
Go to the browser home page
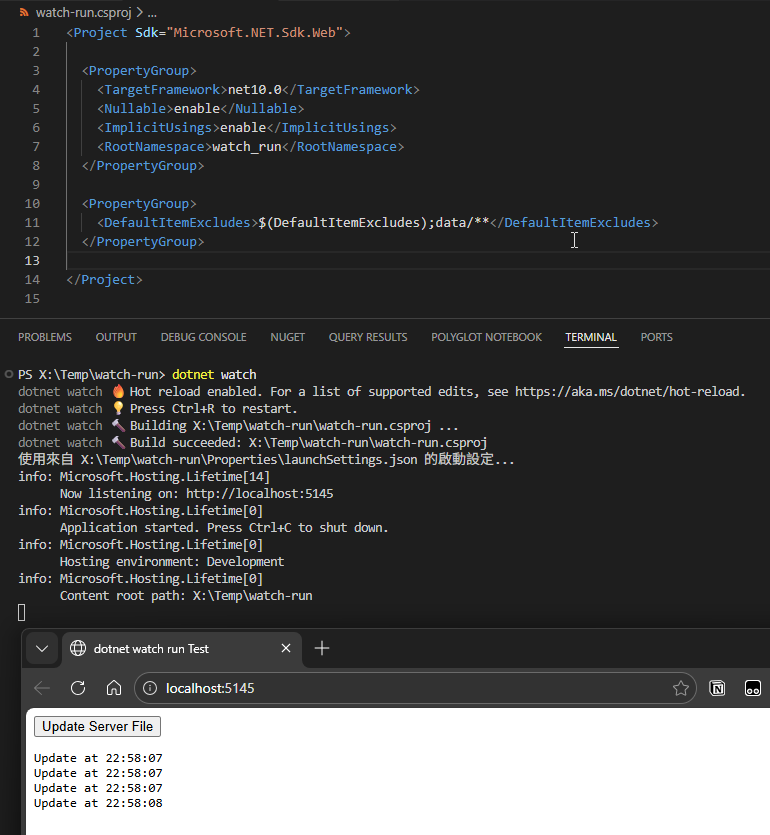114,688
